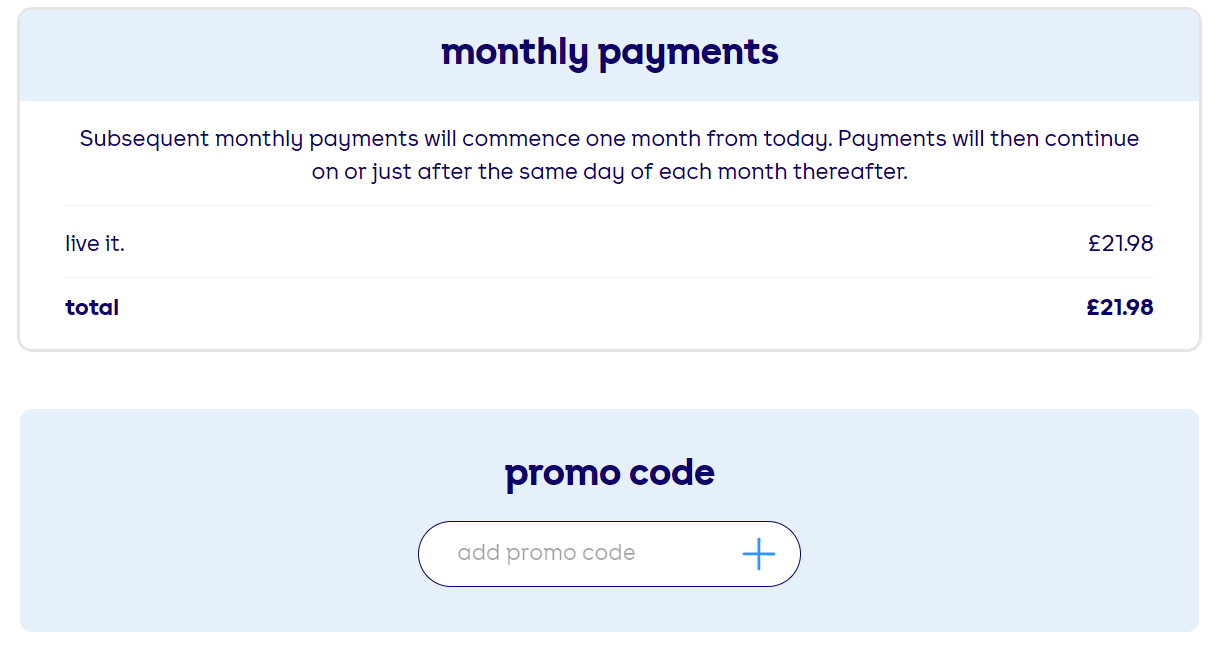Image resolution: width=1215 pixels, height=646 pixels.
Task: Click the 'live it.' plan name text
Action: click(x=94, y=243)
